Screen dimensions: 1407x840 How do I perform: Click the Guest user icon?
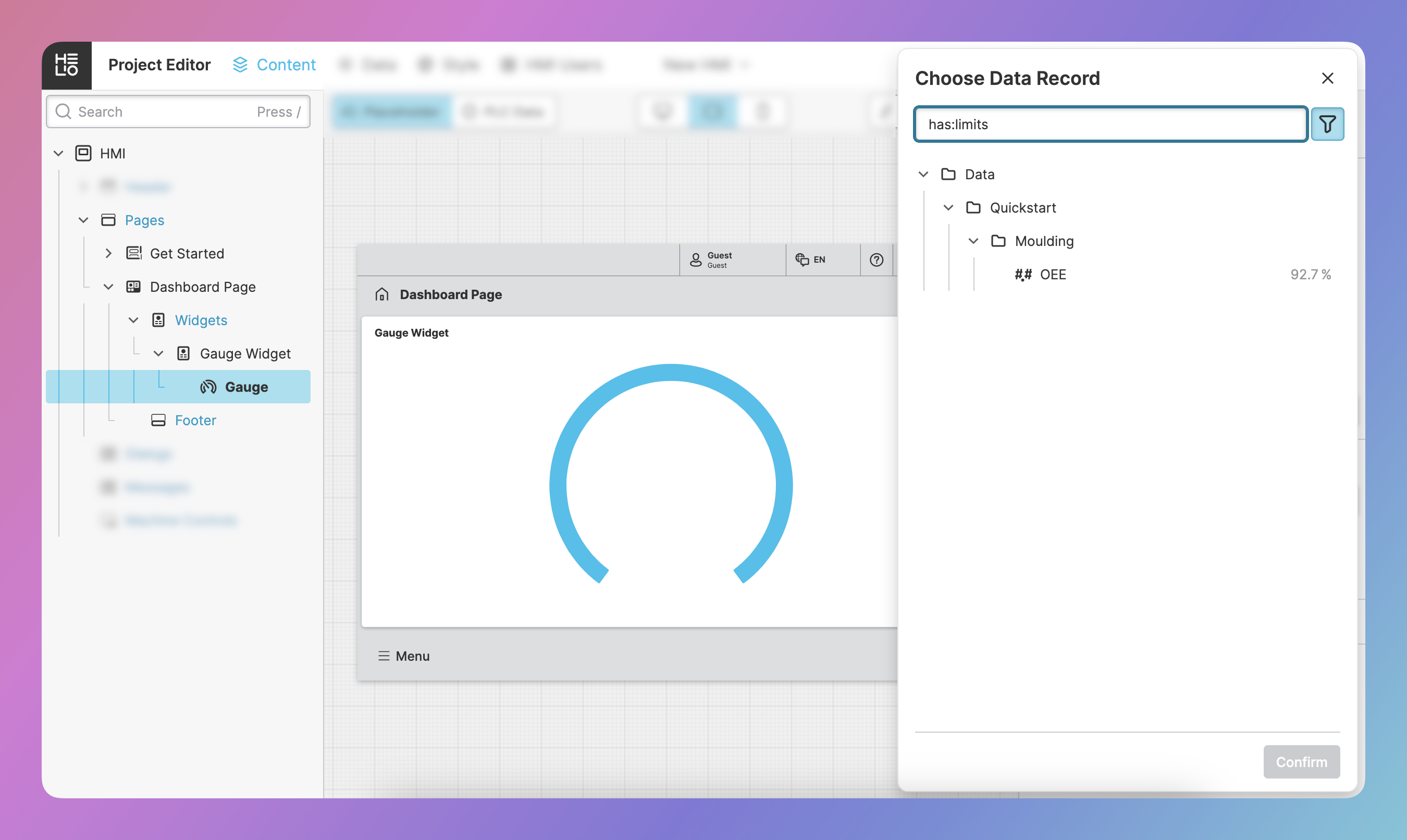(x=696, y=260)
